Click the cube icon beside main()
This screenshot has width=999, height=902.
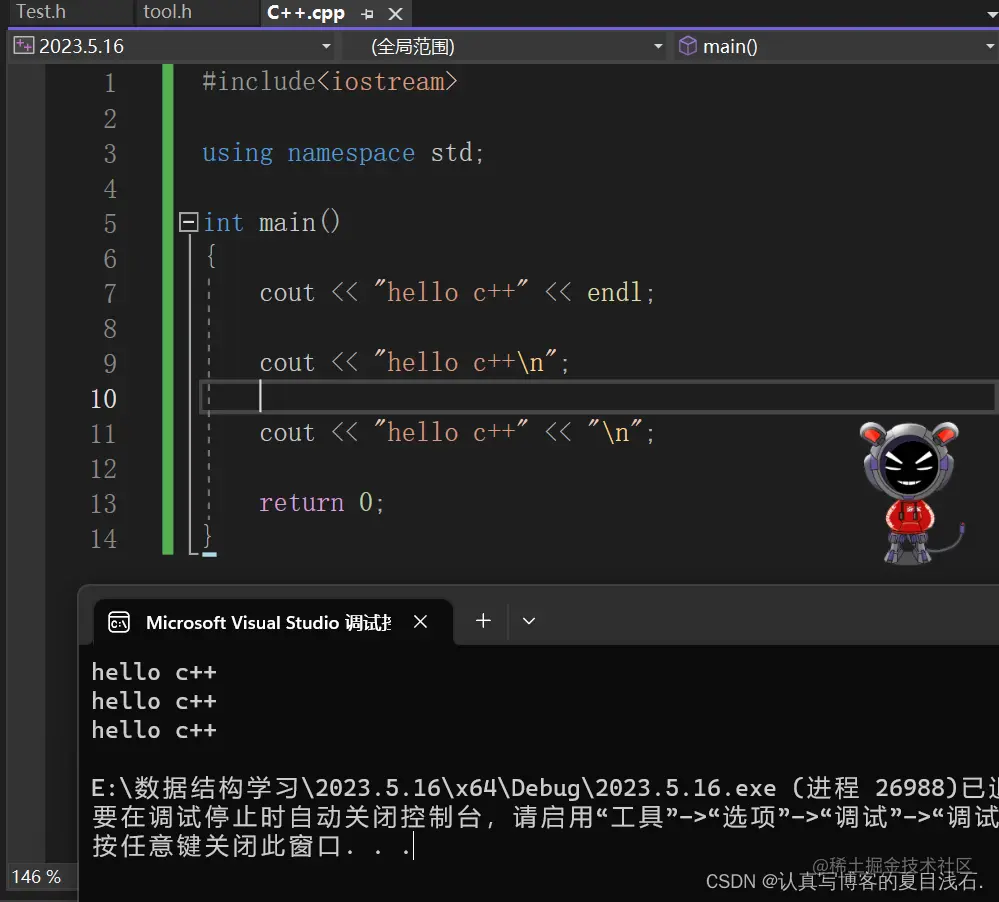pos(687,45)
